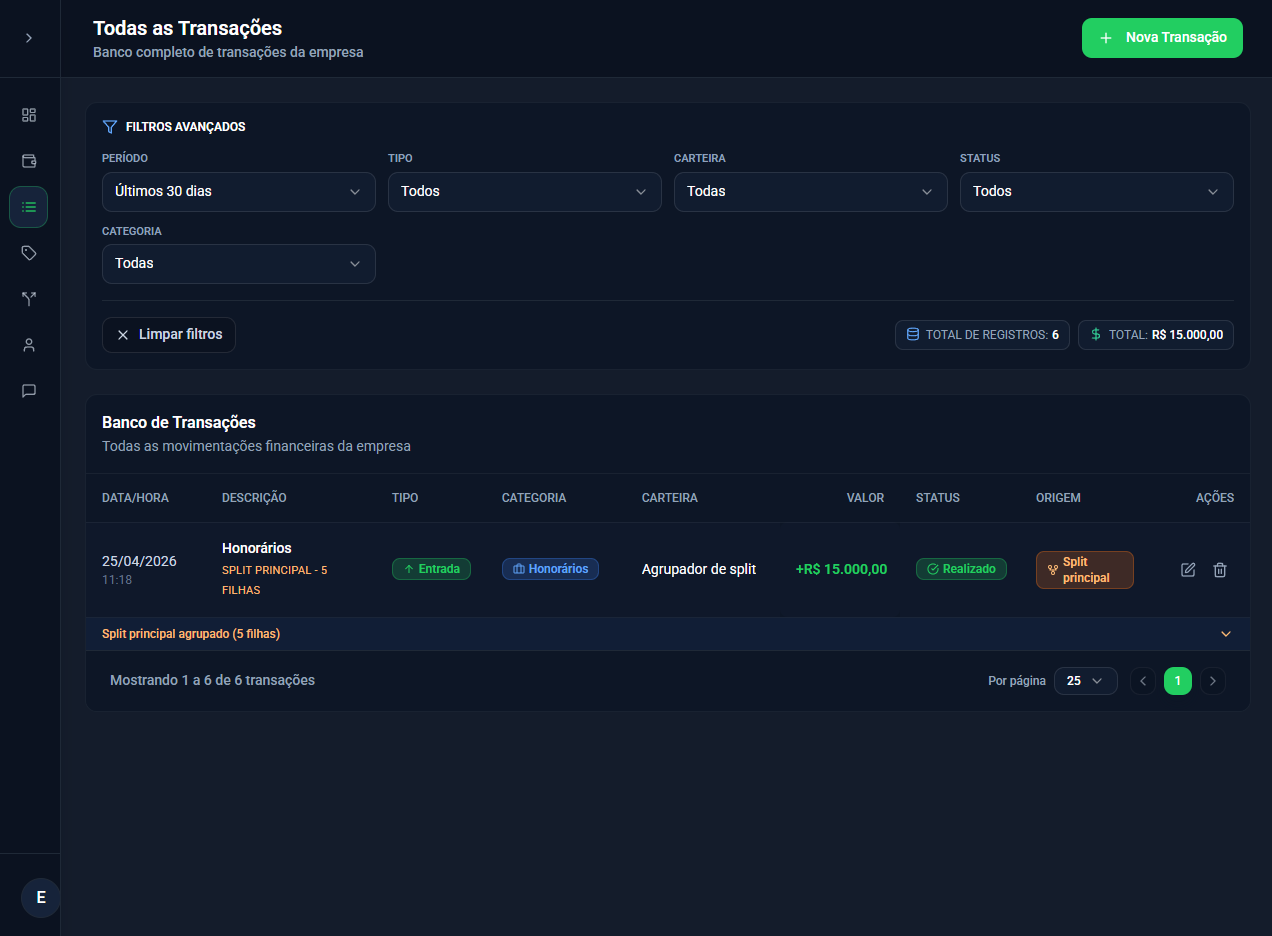Expand the sidebar with the chevron arrow
This screenshot has height=936, width=1272.
tap(29, 38)
